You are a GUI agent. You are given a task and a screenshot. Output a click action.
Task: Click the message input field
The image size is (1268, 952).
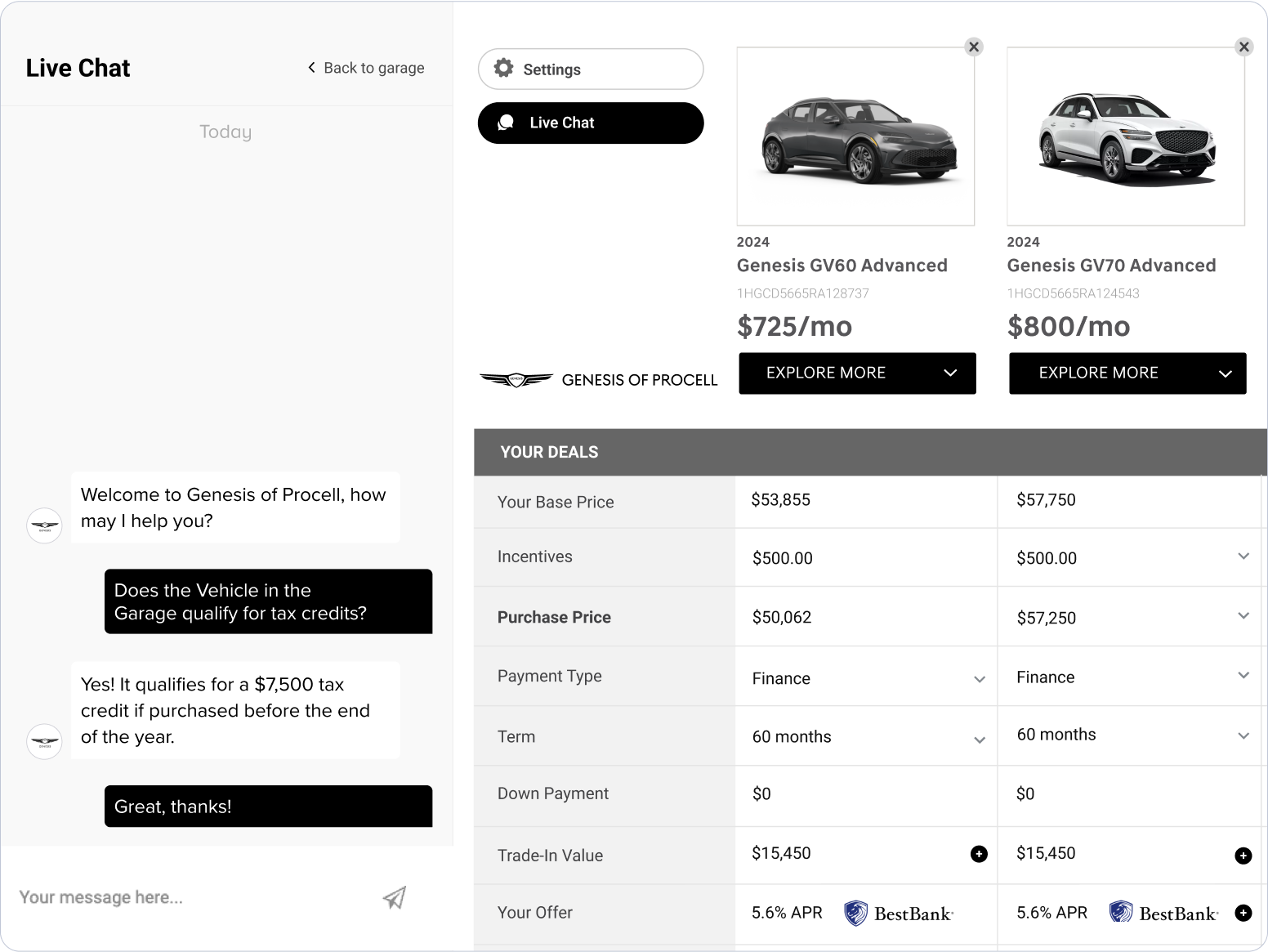[x=192, y=897]
